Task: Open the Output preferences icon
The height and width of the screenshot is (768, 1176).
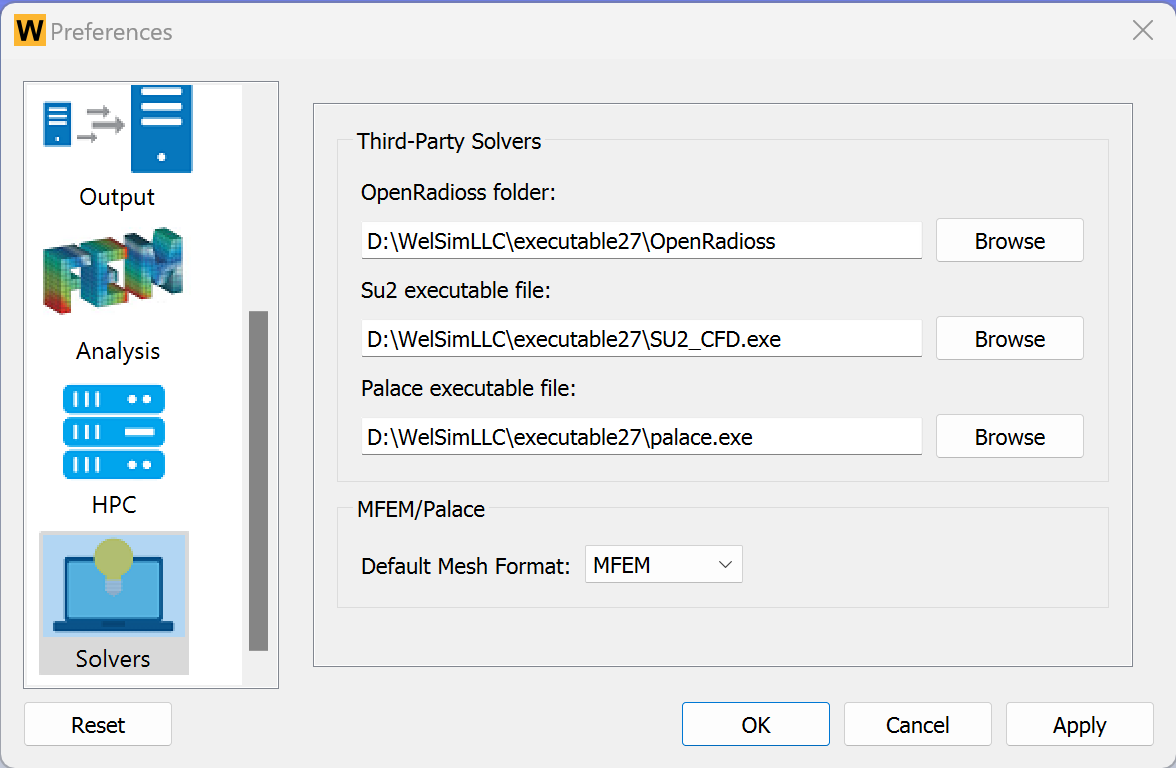Action: click(117, 130)
